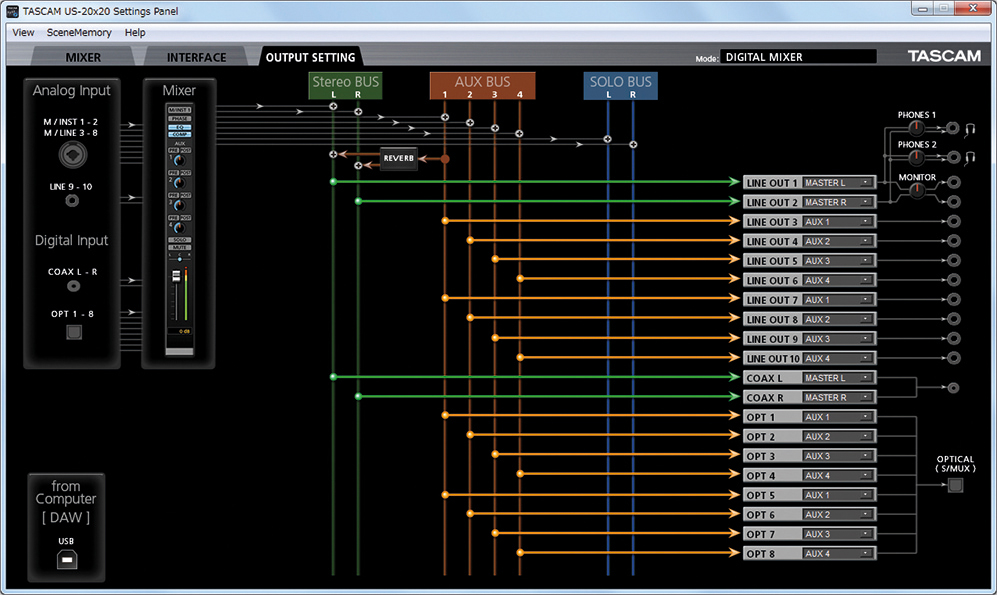Click the USB port icon under from Computer

pos(65,561)
